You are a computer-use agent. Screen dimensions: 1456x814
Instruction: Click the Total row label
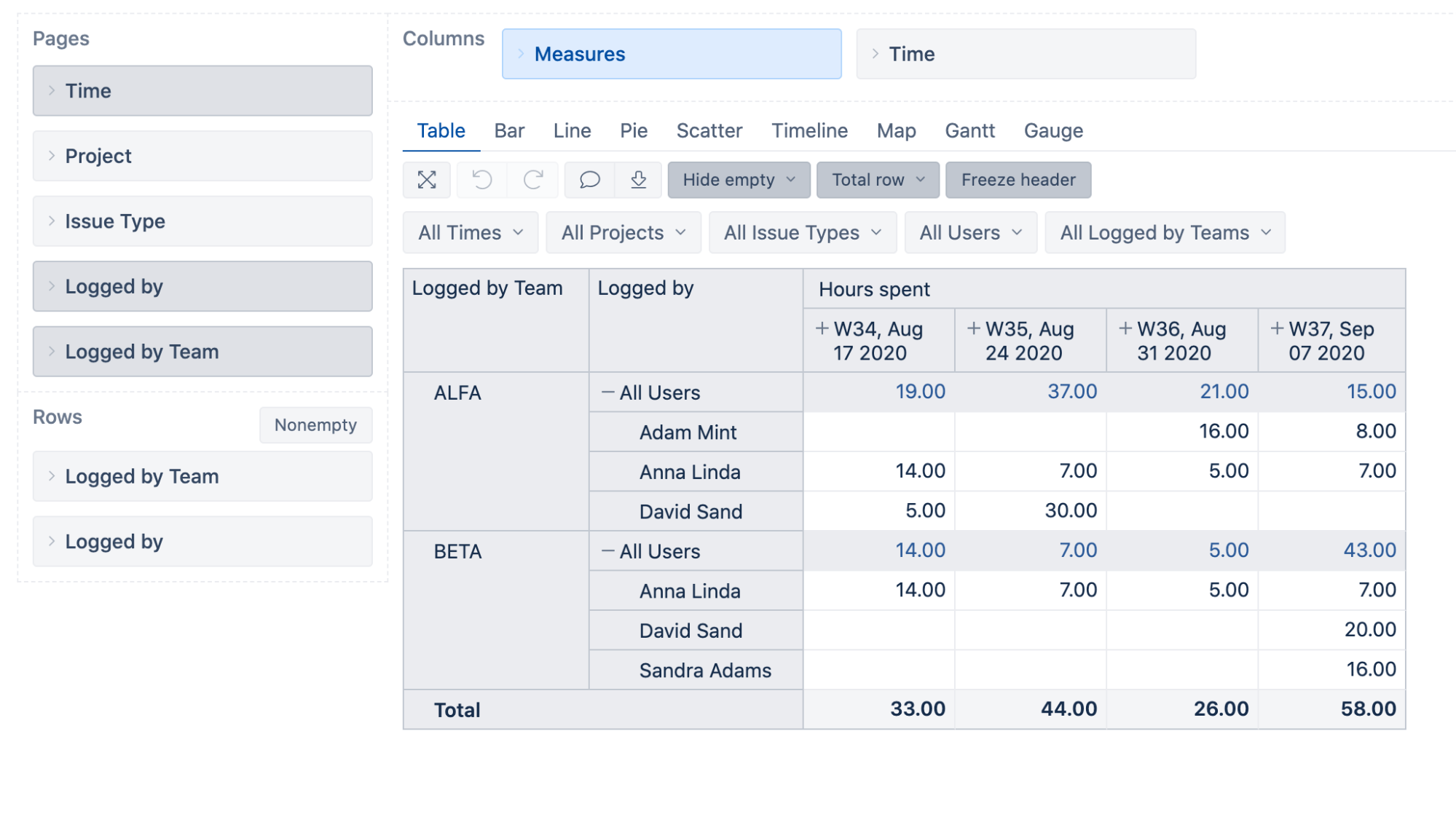[457, 710]
